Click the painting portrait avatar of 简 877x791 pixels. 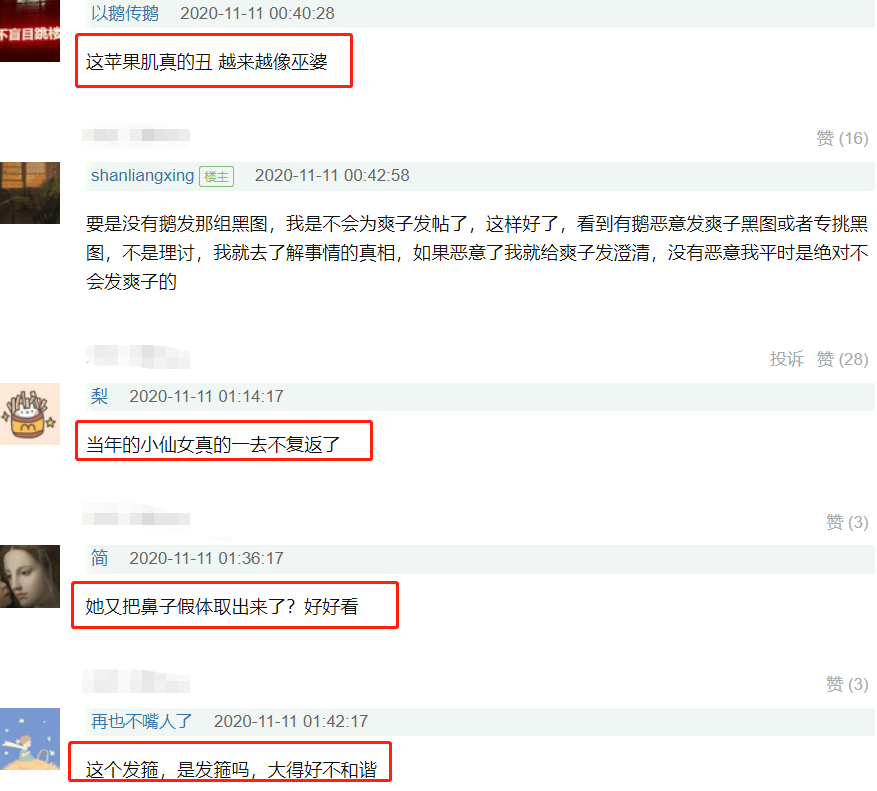30,576
